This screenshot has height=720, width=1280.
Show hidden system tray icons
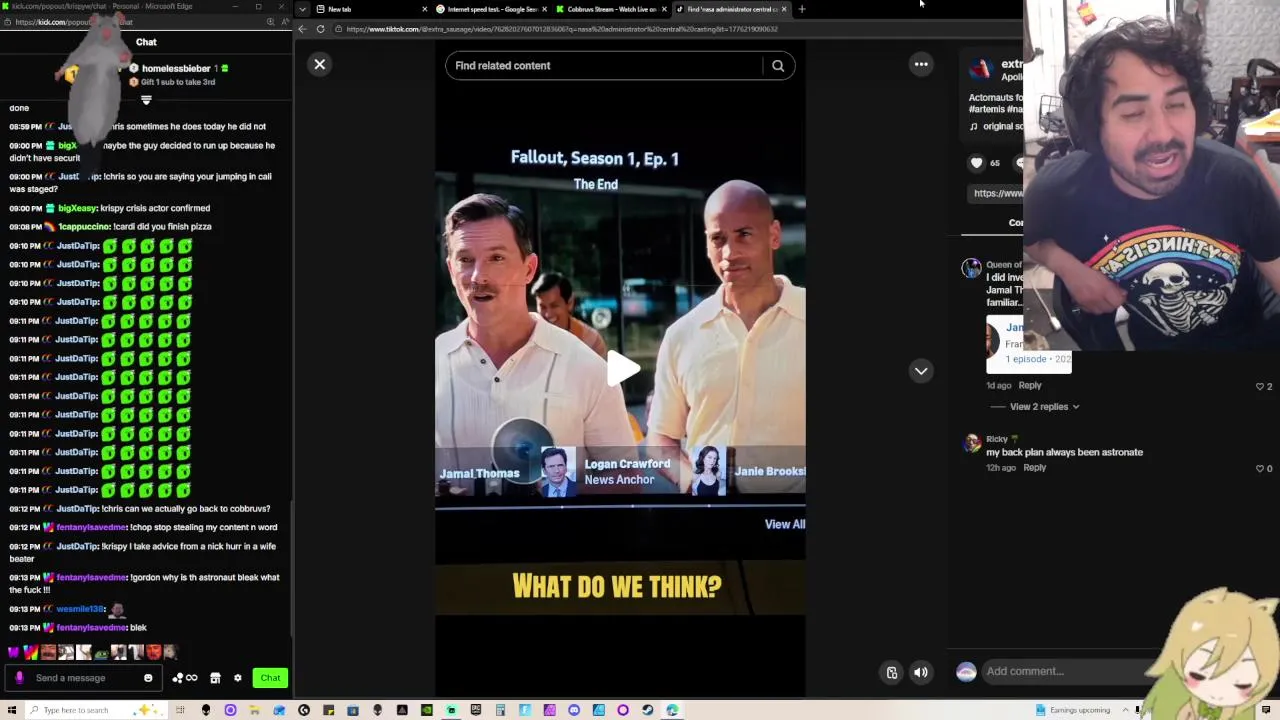1125,710
